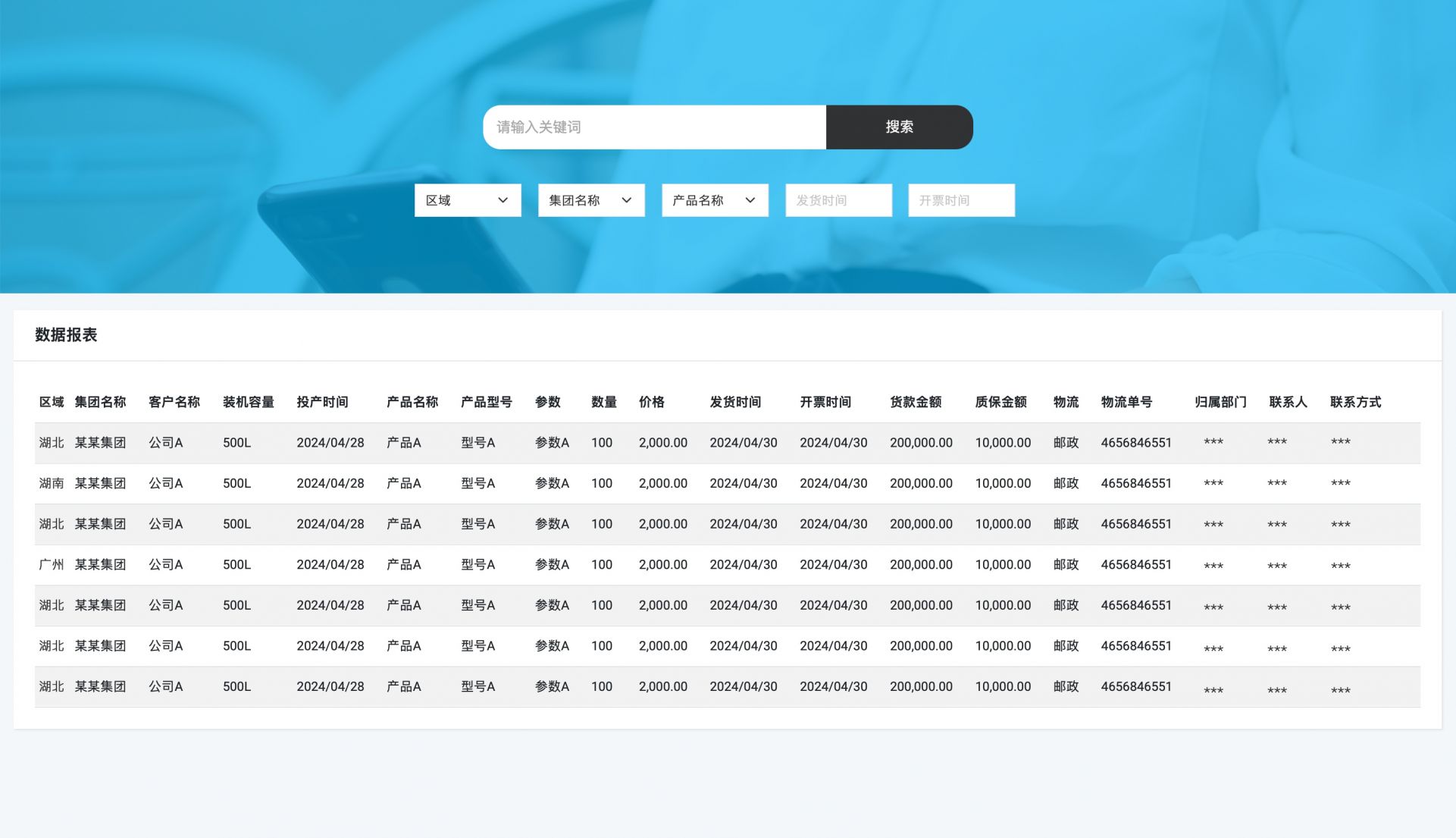1456x838 pixels.
Task: Click the 投产时间 column header
Action: [x=322, y=402]
